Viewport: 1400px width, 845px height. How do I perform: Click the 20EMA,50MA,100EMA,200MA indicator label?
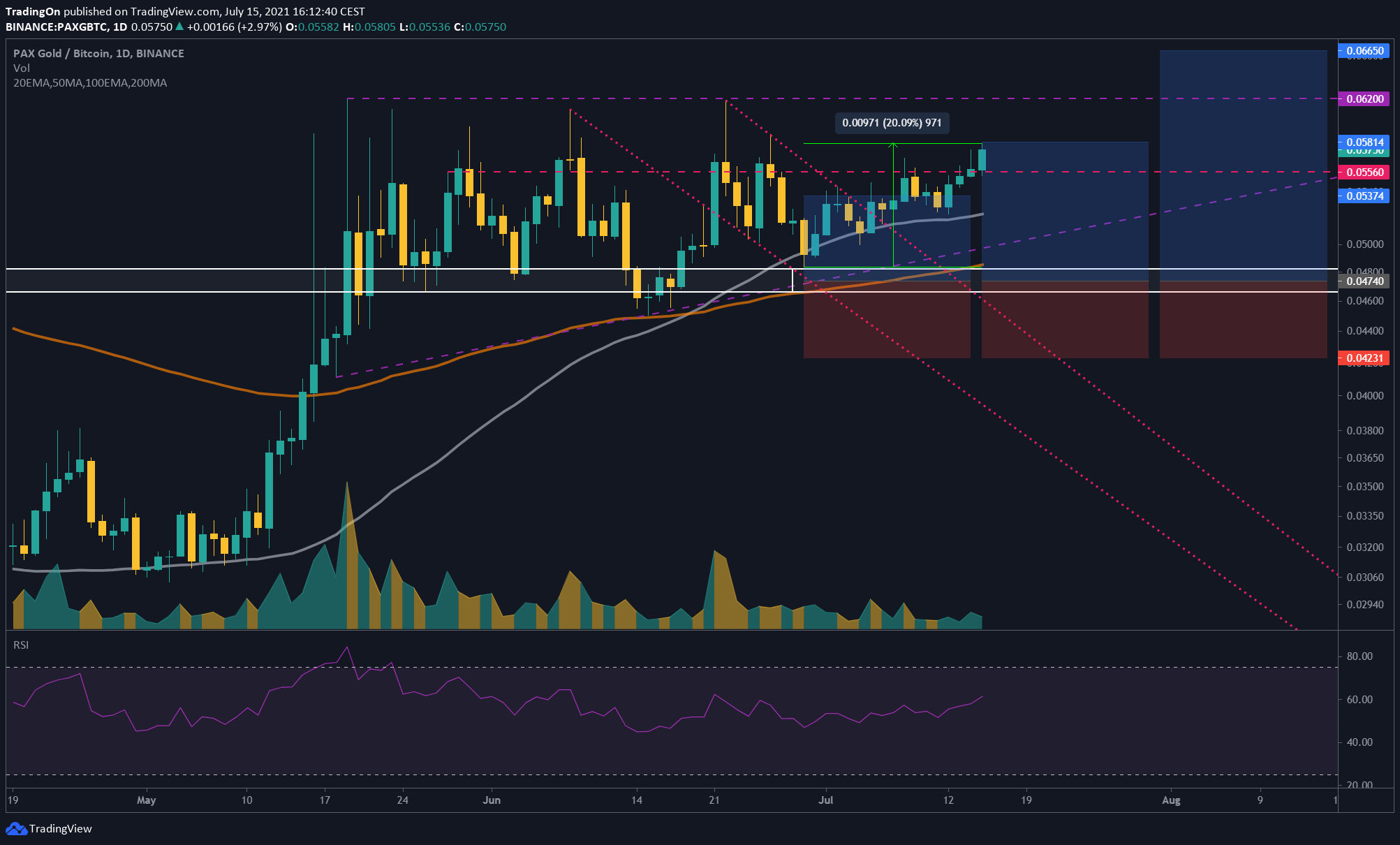(x=90, y=83)
